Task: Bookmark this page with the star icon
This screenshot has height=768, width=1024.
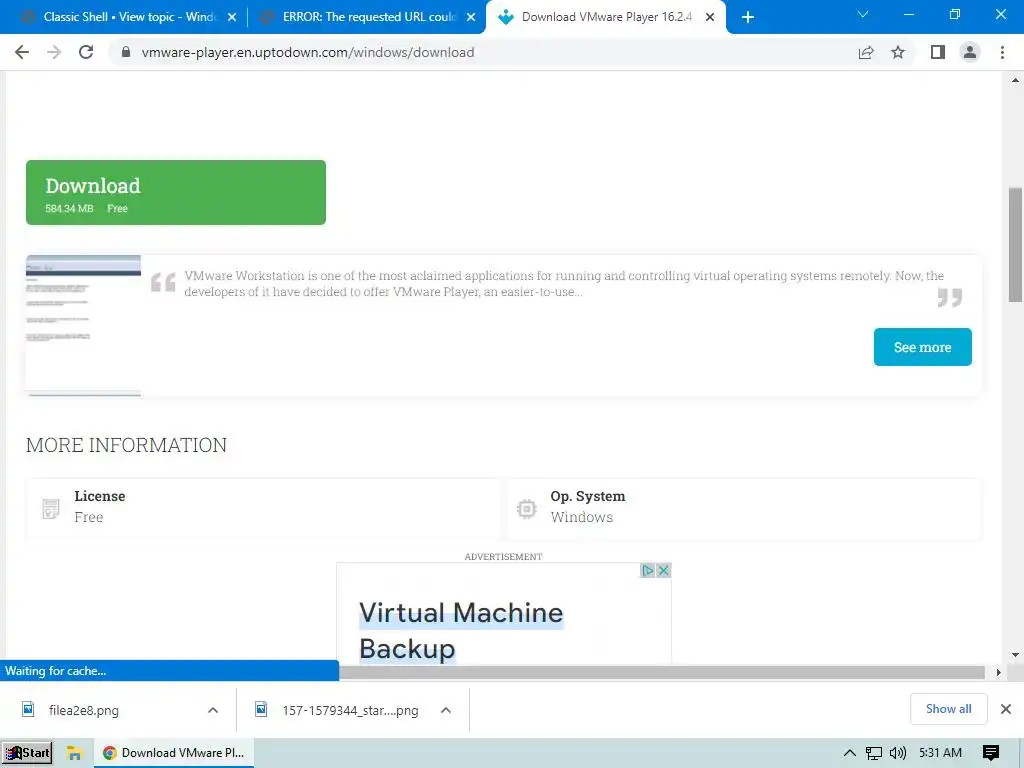Action: click(x=898, y=52)
